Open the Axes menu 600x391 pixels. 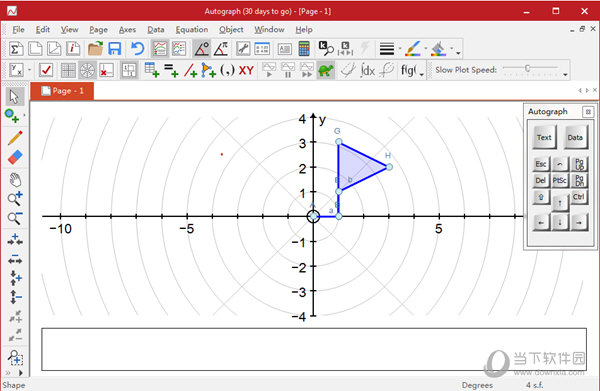coord(127,29)
